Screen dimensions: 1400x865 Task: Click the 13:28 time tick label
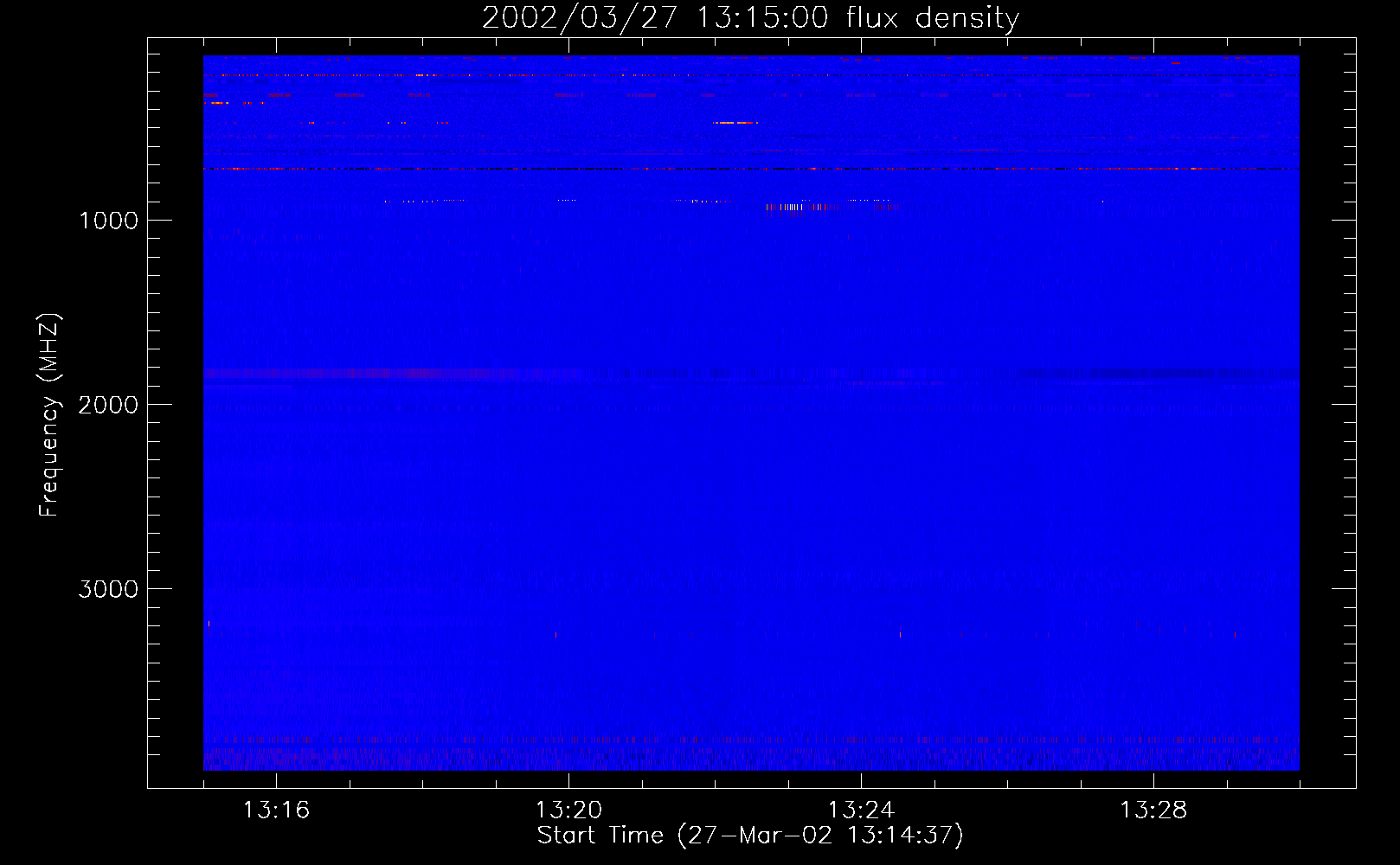coord(1153,811)
